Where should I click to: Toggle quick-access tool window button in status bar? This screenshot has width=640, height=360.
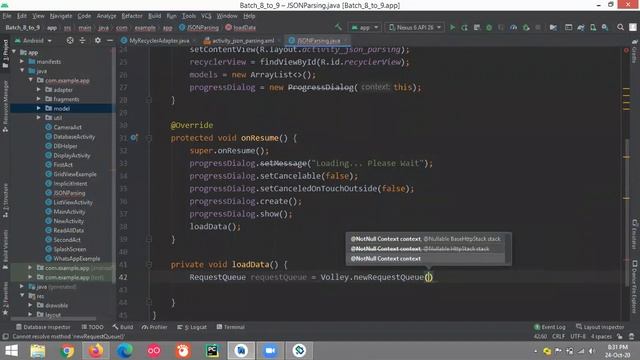[5, 337]
